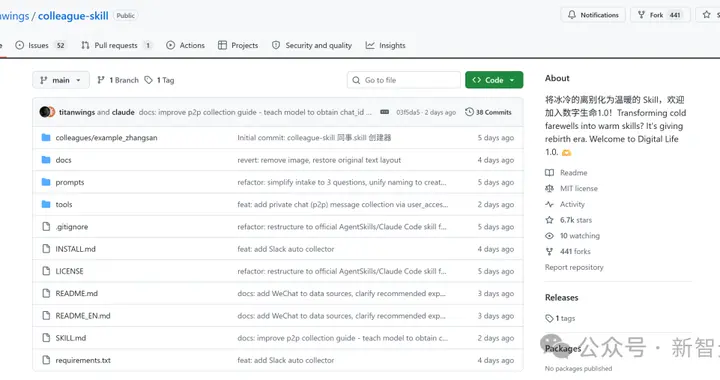Click file icon beside README_EN.md
720x380 pixels.
(x=46, y=315)
